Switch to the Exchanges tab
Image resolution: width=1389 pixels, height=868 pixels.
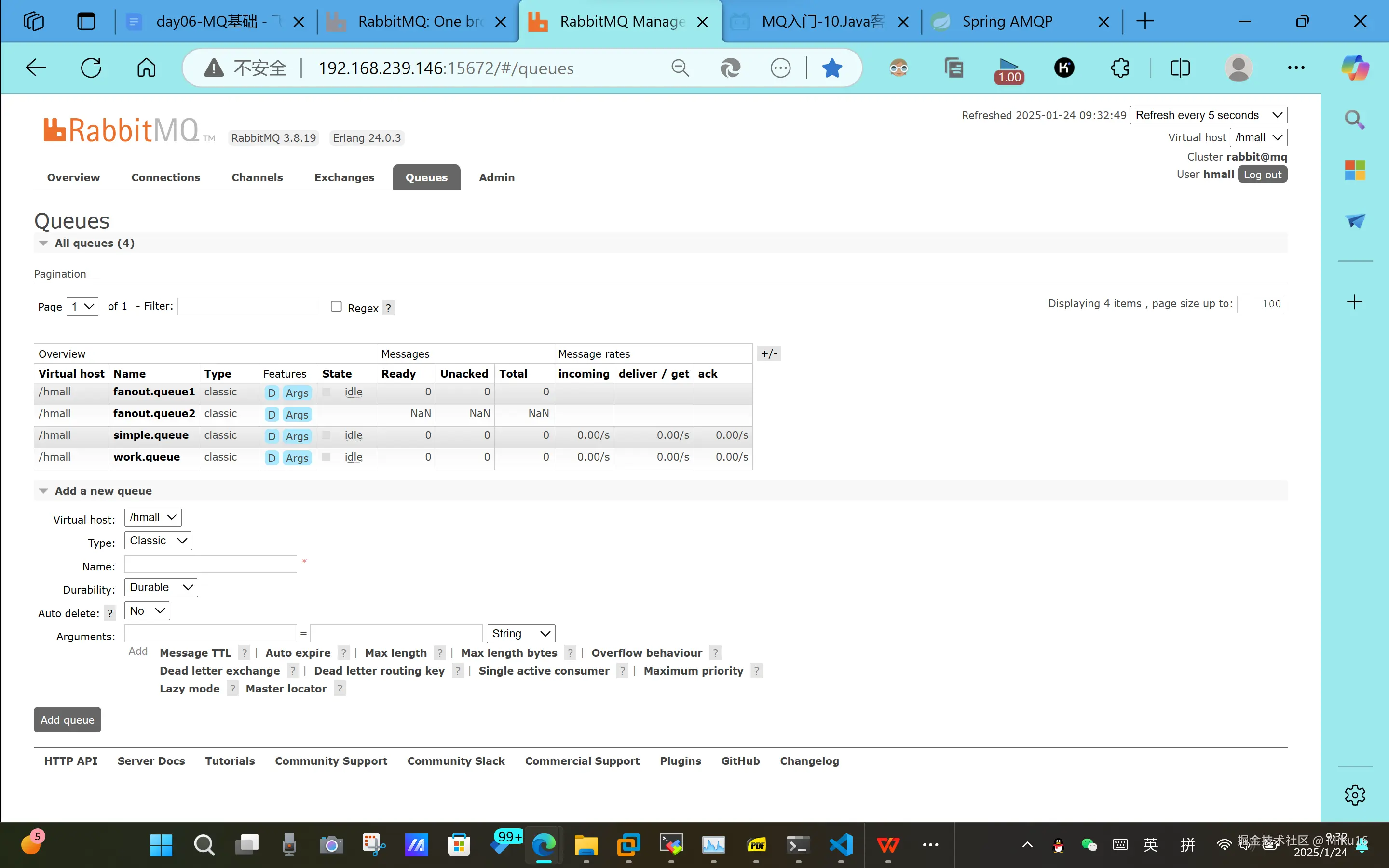coord(344,177)
